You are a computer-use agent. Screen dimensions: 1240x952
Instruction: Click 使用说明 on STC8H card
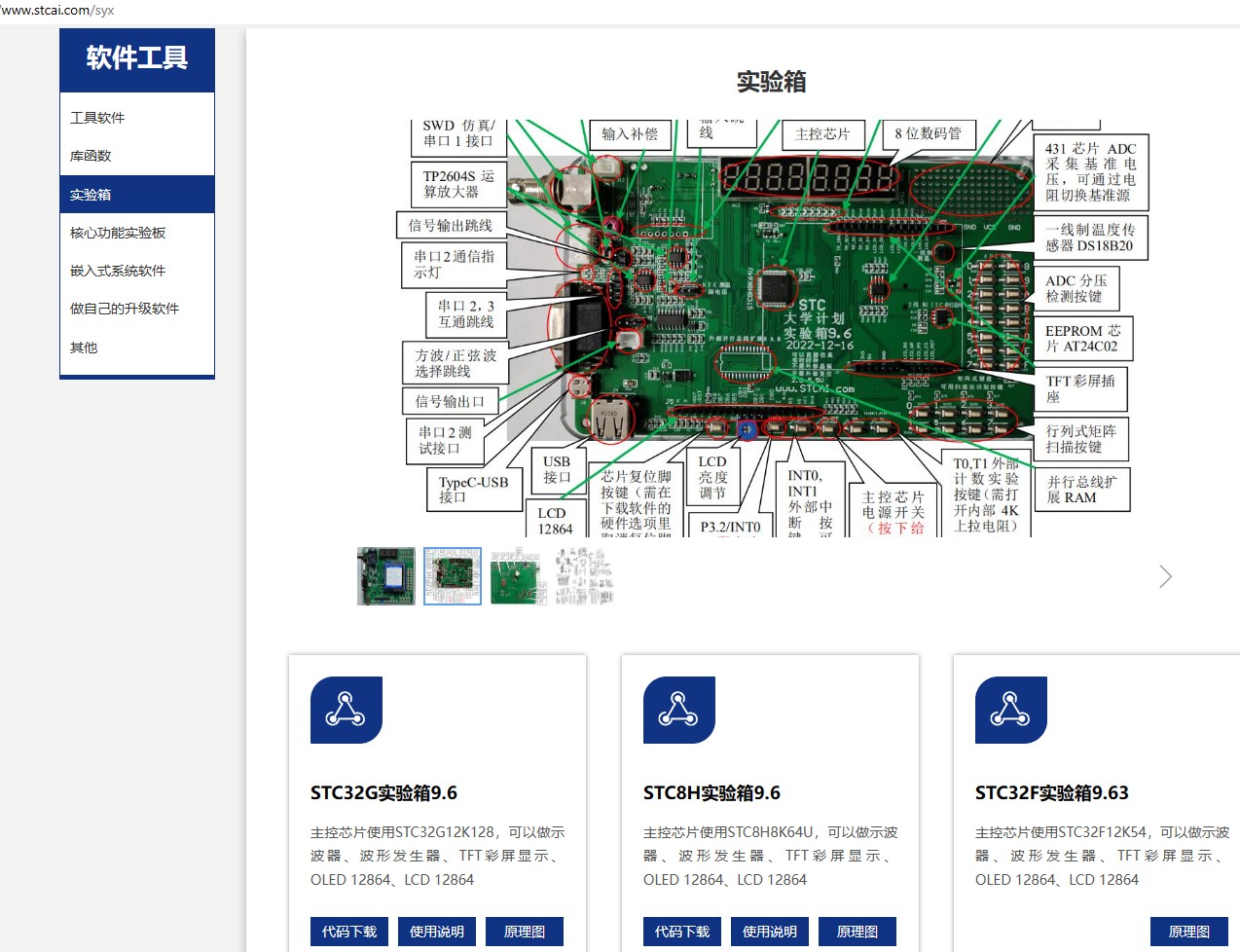[x=770, y=932]
